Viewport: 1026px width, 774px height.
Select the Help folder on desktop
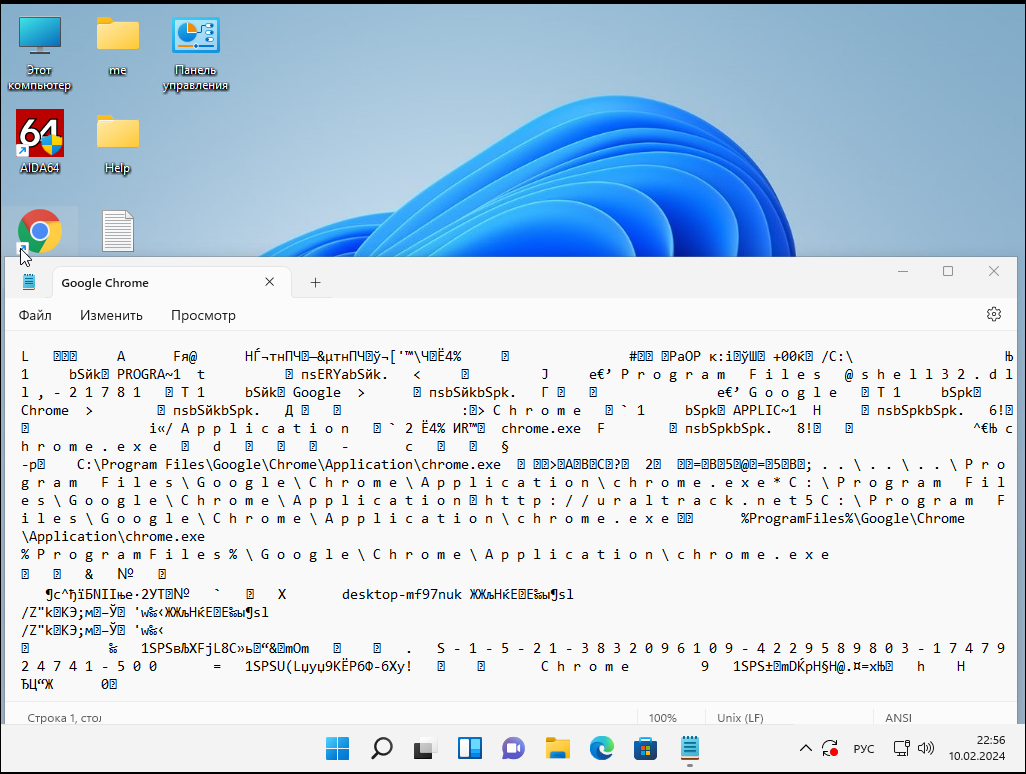pos(118,144)
